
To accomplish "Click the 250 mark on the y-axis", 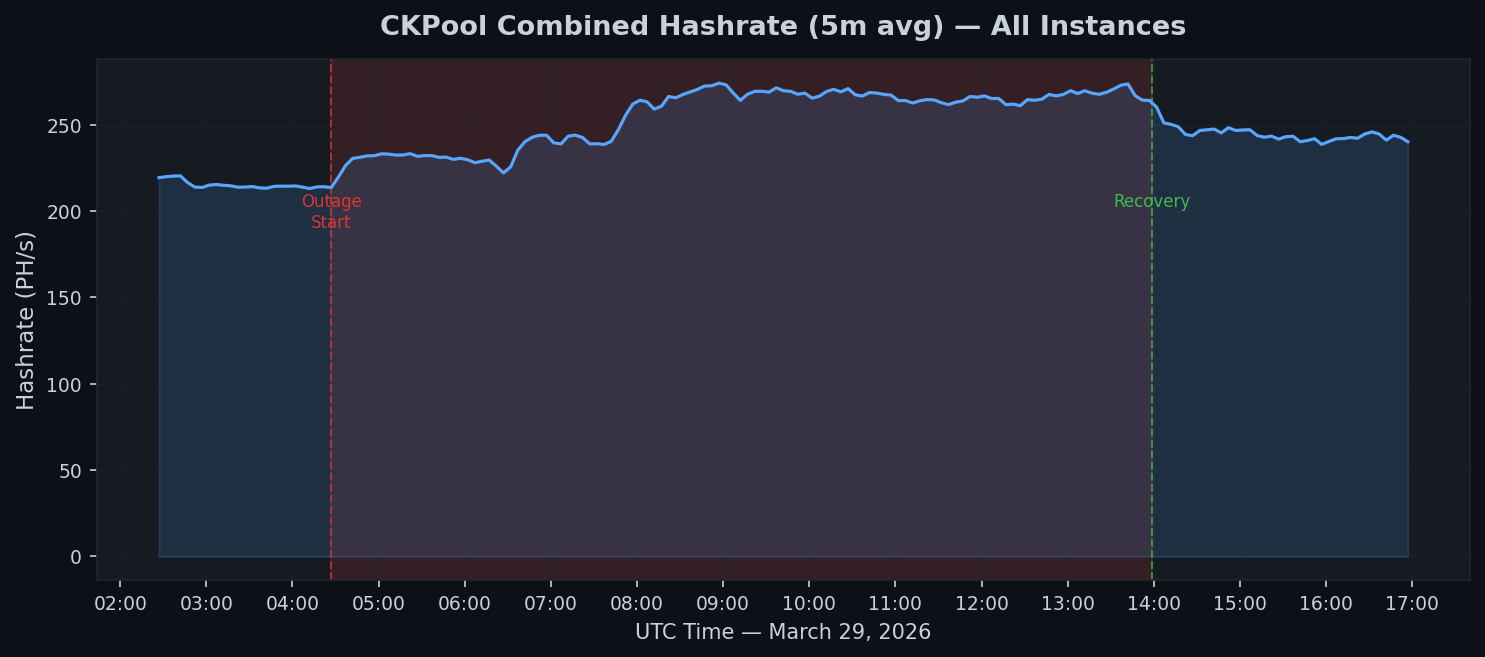I will tap(64, 127).
